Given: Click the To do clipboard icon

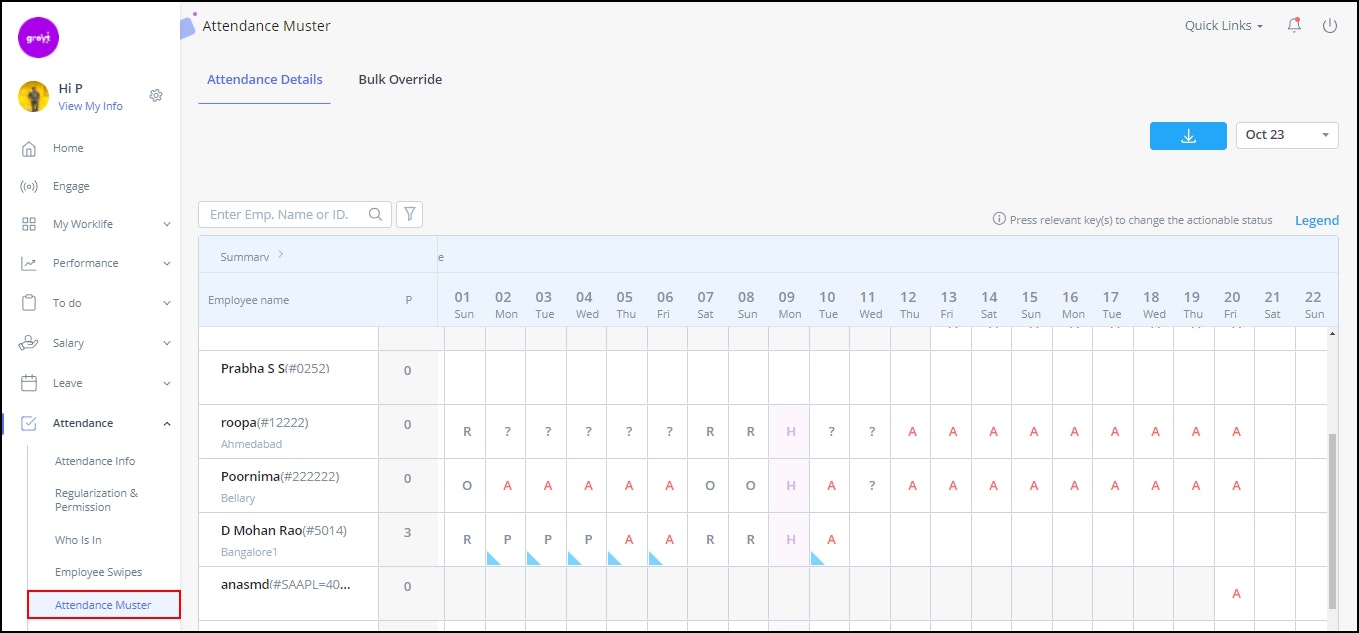Looking at the screenshot, I should 29,302.
